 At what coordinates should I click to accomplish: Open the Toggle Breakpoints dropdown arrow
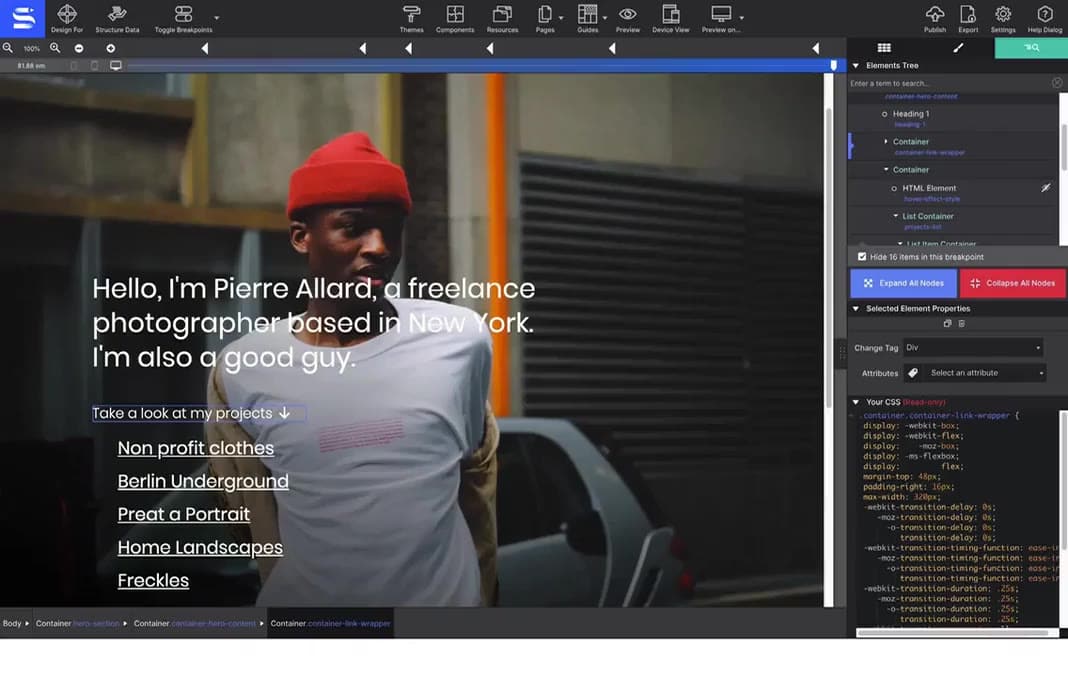[x=217, y=18]
